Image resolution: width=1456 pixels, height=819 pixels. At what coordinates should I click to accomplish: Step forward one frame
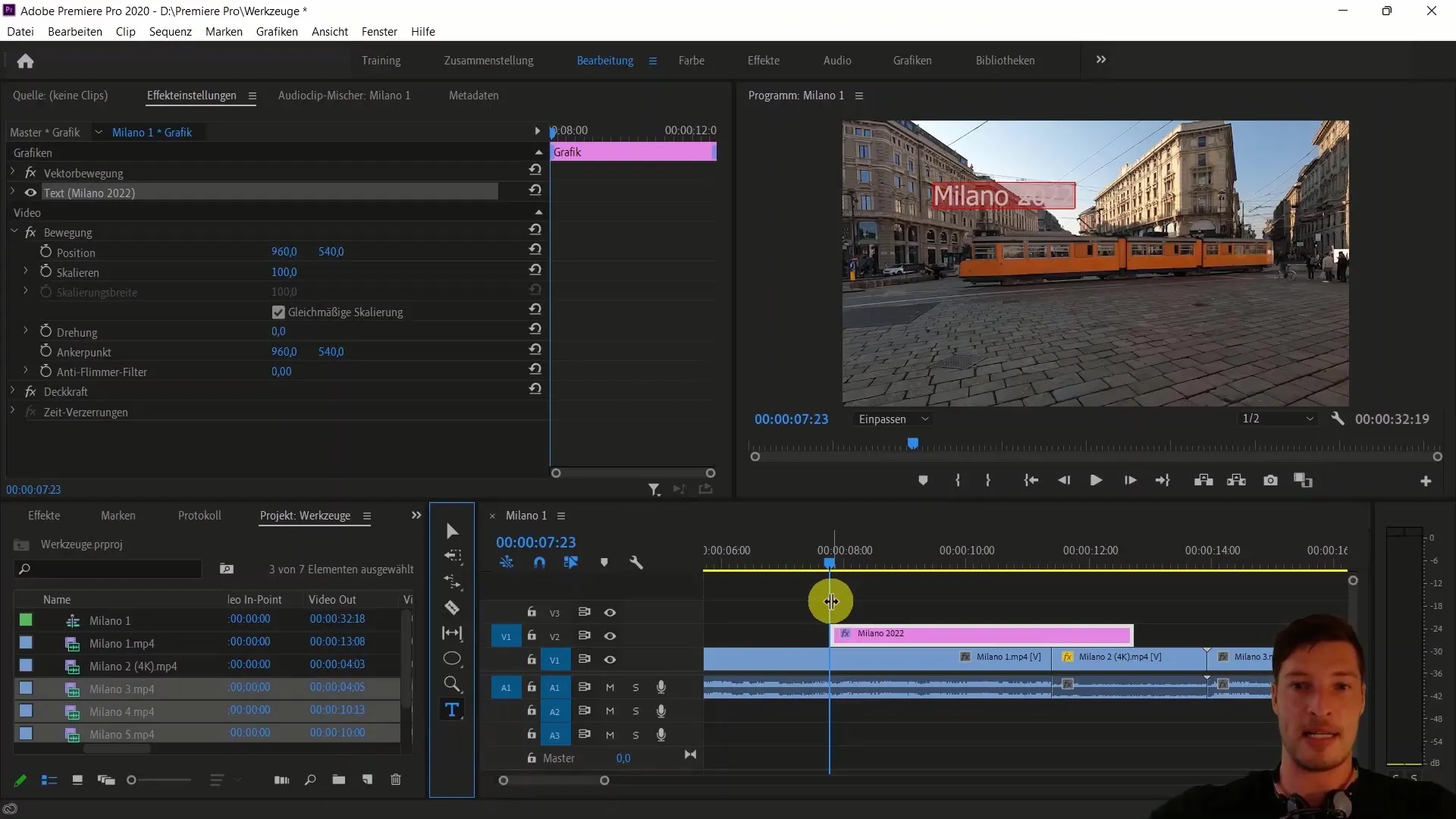1130,481
